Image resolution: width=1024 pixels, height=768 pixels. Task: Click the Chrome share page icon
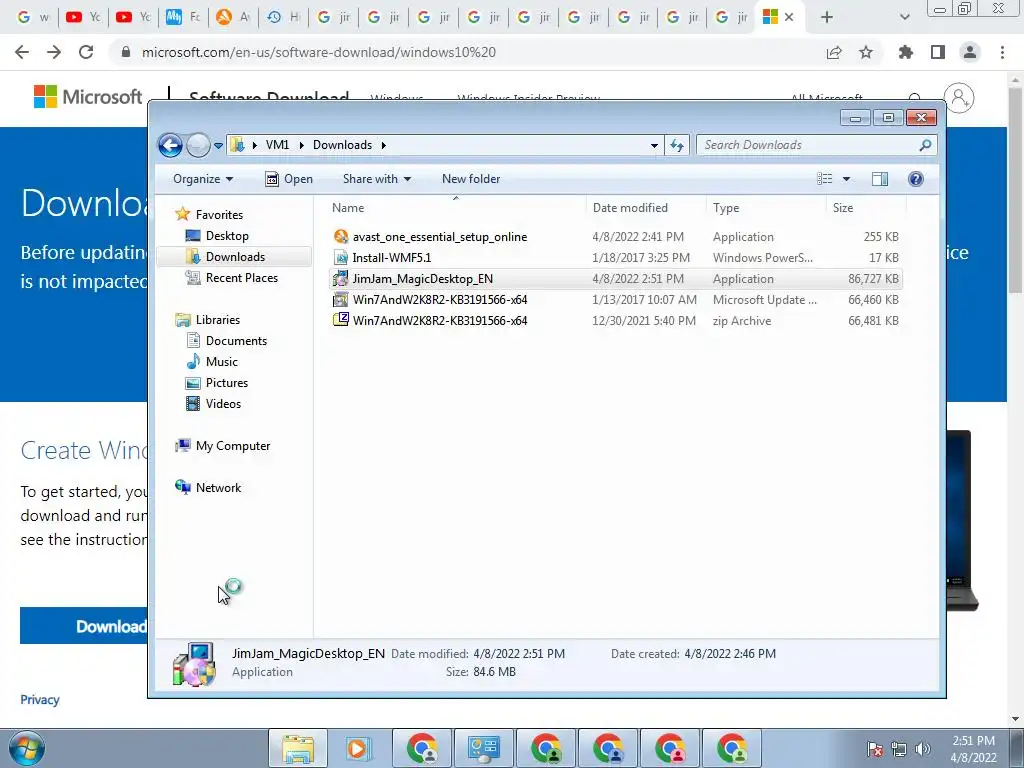point(834,52)
